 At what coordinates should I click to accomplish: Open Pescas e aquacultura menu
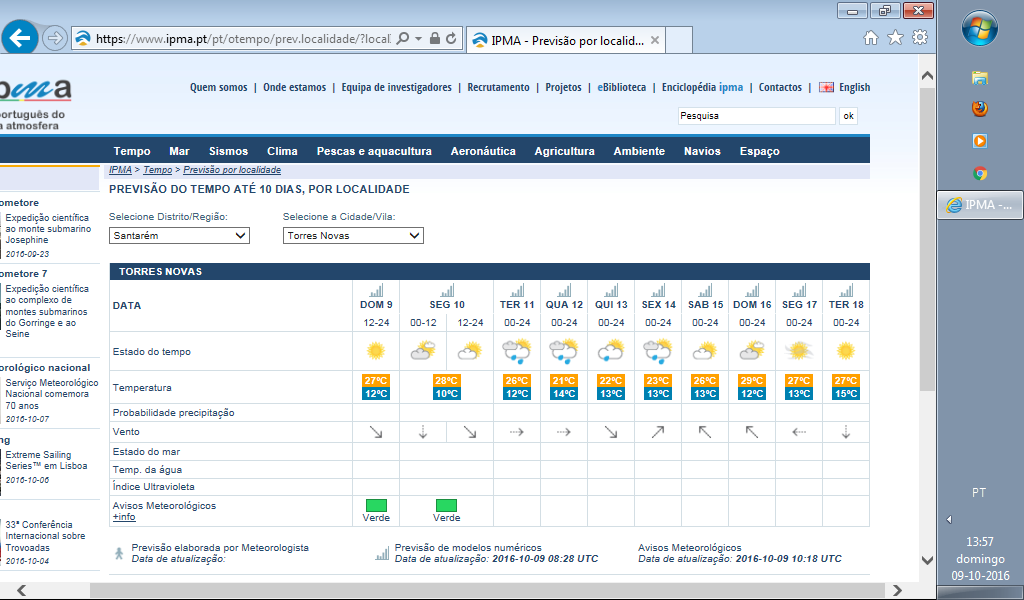tap(374, 151)
